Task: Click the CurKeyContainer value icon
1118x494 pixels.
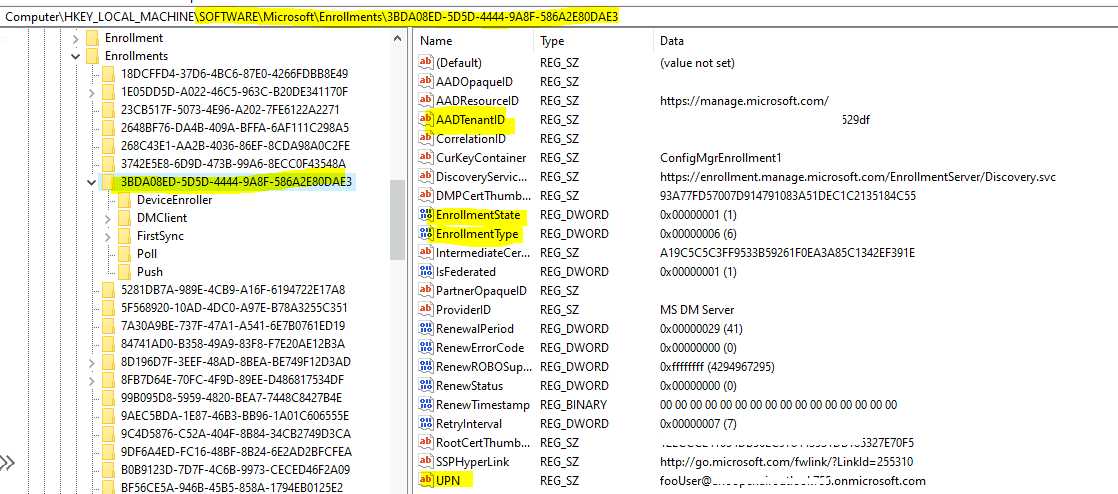Action: [426, 158]
